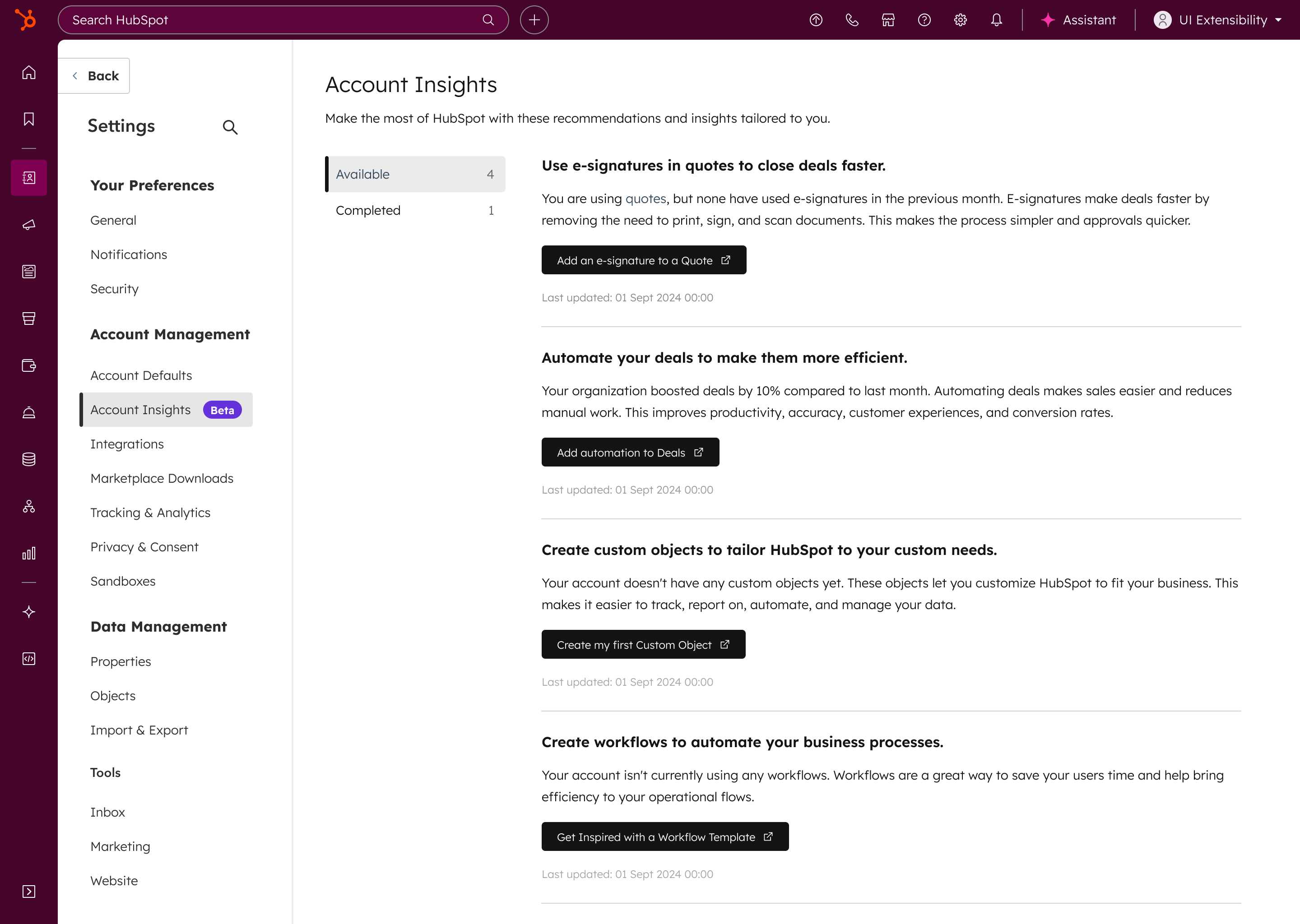This screenshot has width=1300, height=924.
Task: Open the help question mark icon
Action: 924,20
